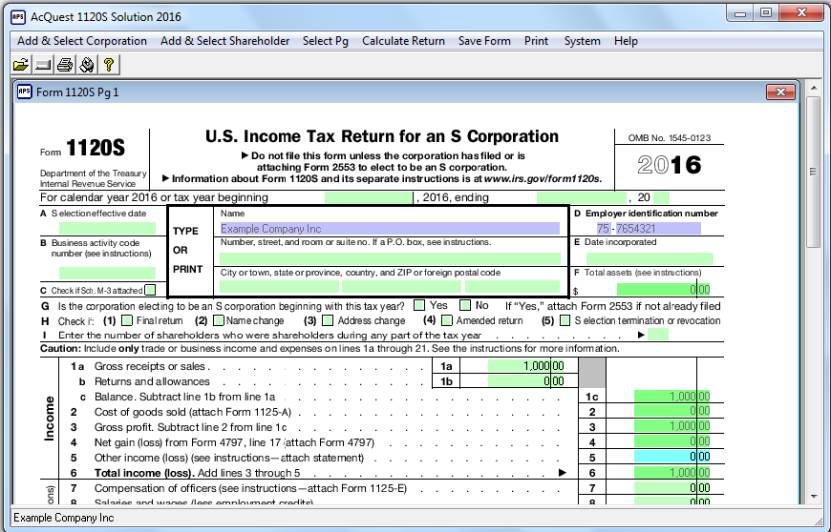The image size is (831, 532).
Task: Tick Yes for electing S corporation
Action: [419, 305]
